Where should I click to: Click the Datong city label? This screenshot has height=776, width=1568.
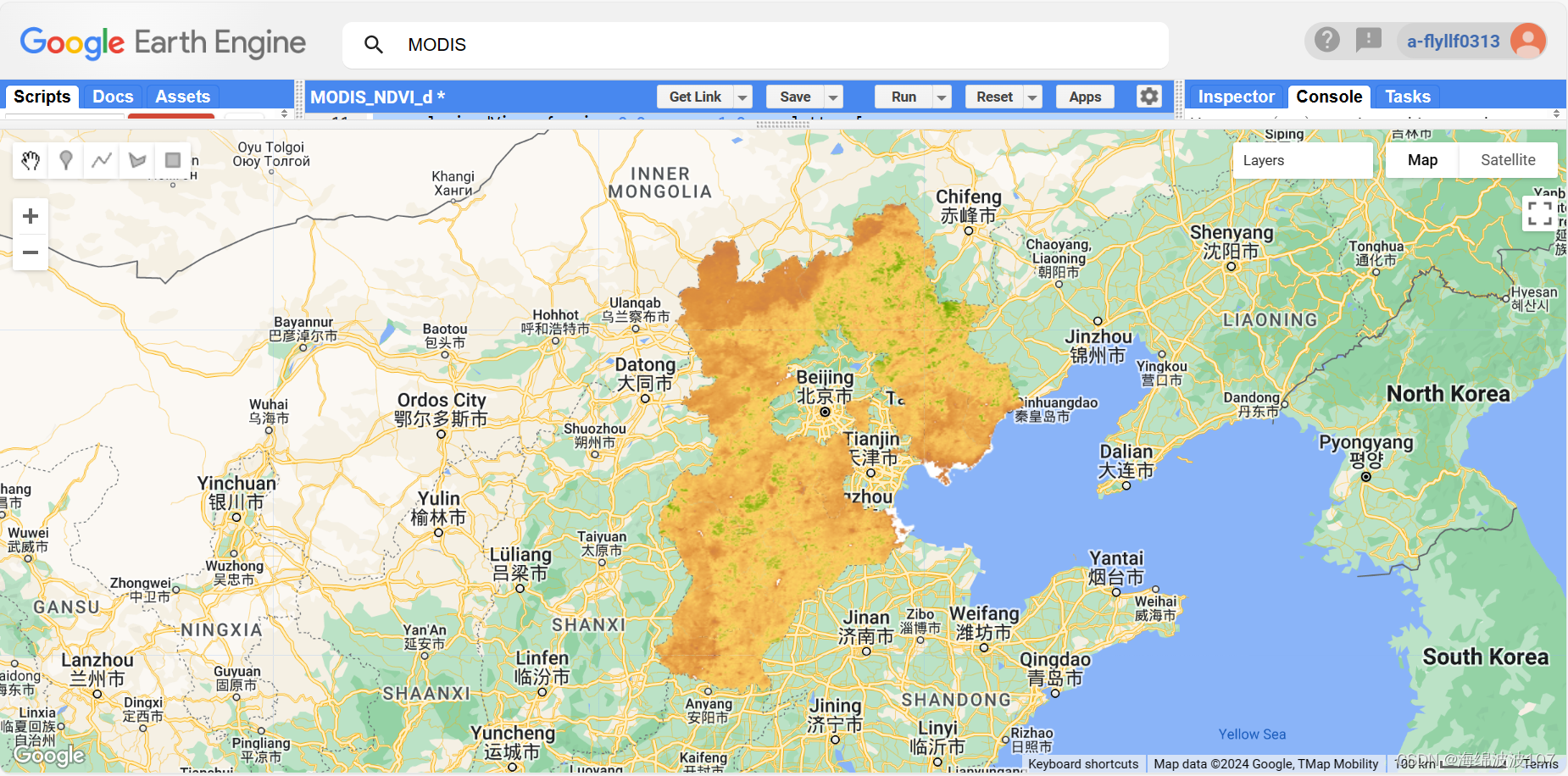click(645, 374)
